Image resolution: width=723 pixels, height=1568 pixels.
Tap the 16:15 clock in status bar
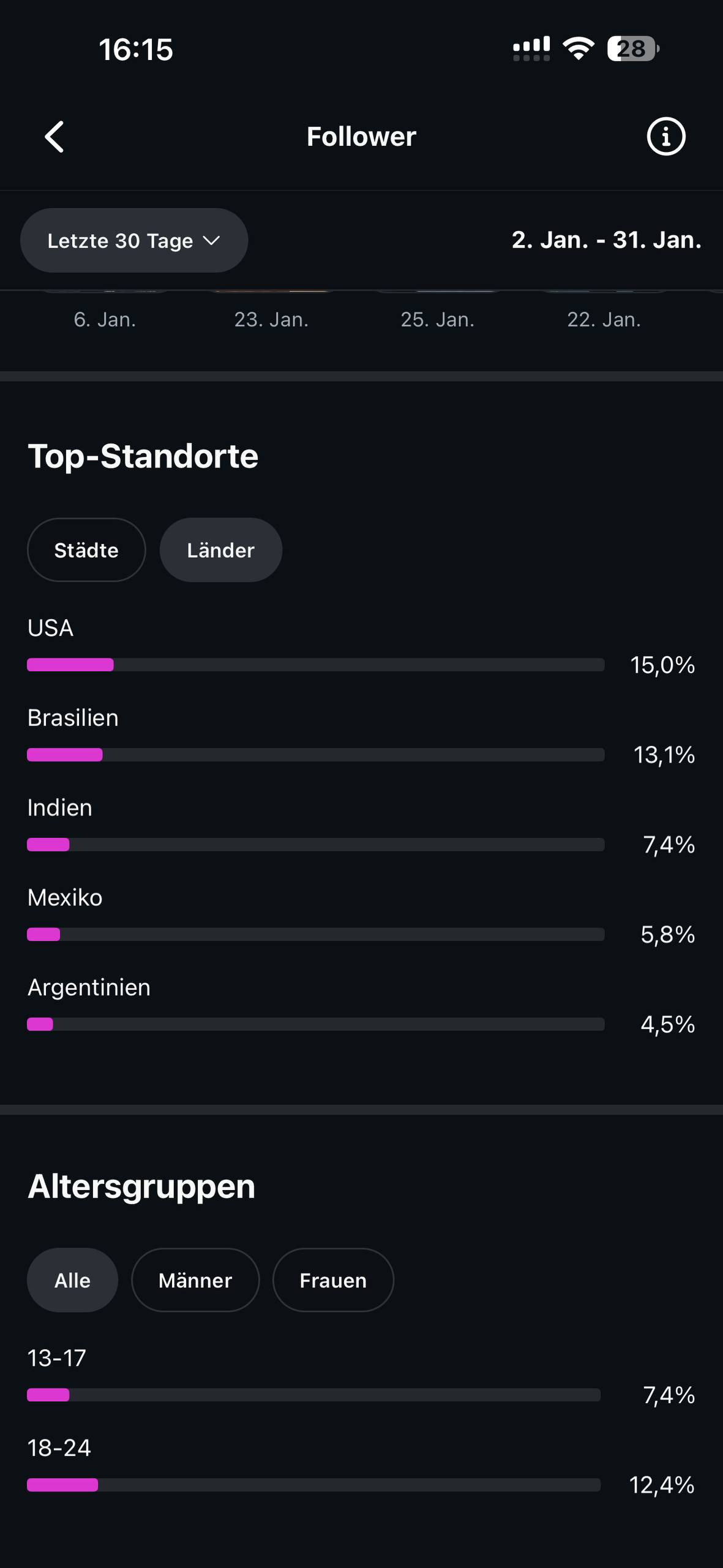point(136,50)
